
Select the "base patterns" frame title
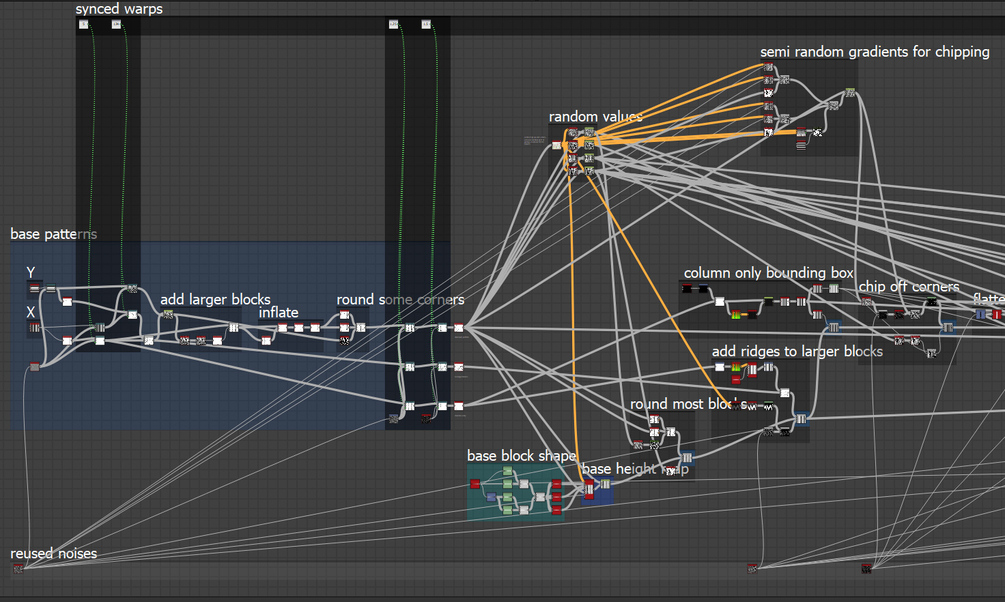(x=53, y=234)
